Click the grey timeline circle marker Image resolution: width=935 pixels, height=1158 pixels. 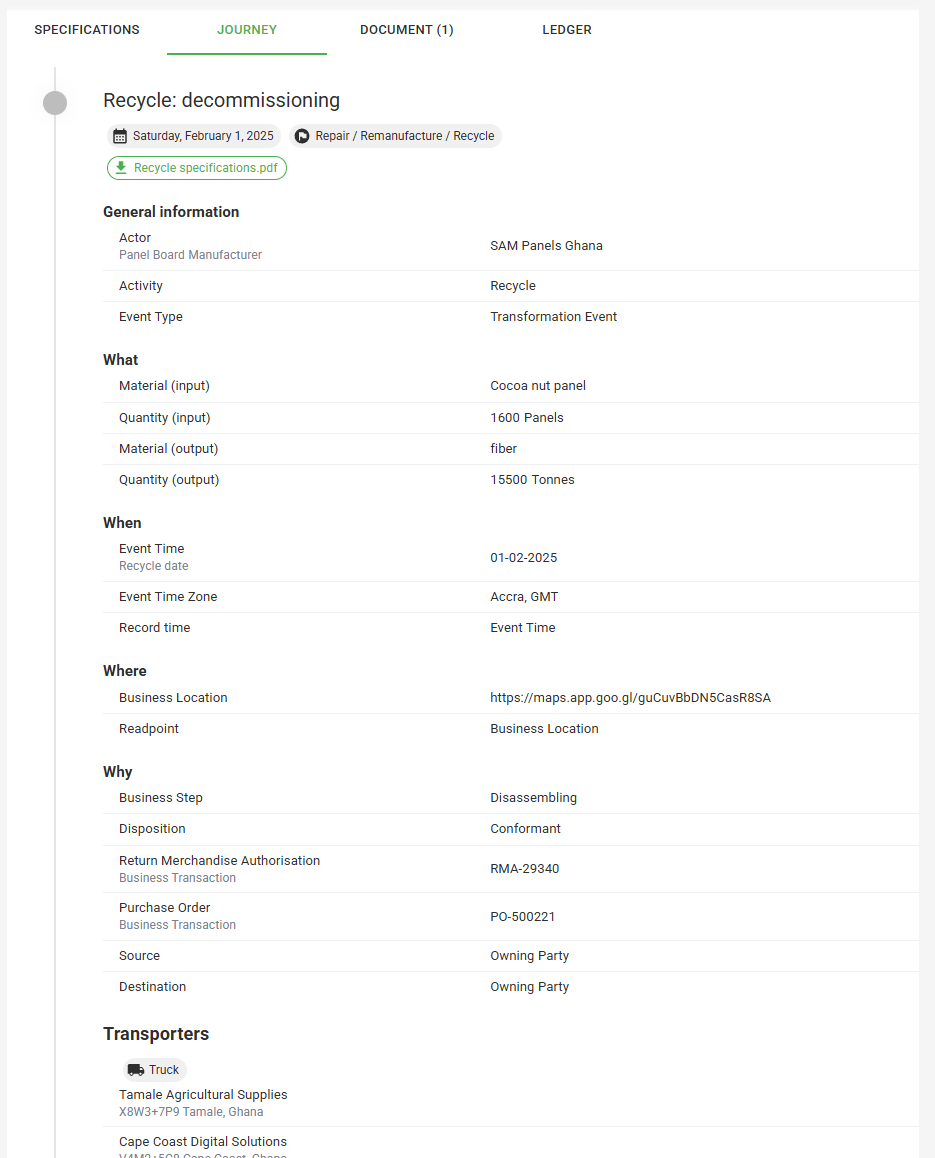pos(55,102)
